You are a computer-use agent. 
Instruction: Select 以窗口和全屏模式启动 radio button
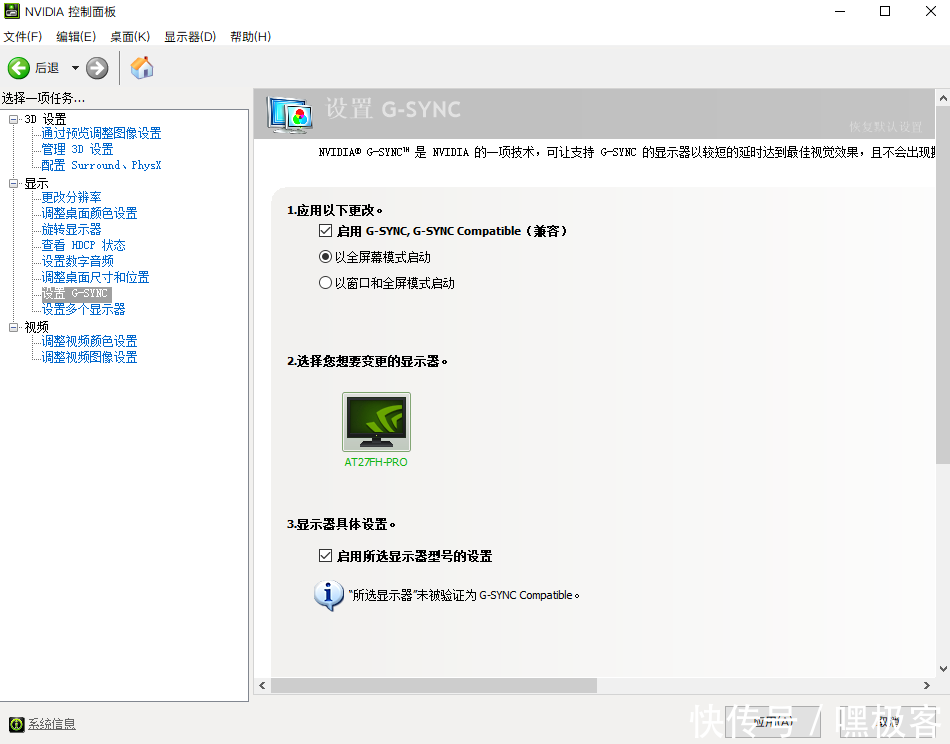tap(325, 283)
